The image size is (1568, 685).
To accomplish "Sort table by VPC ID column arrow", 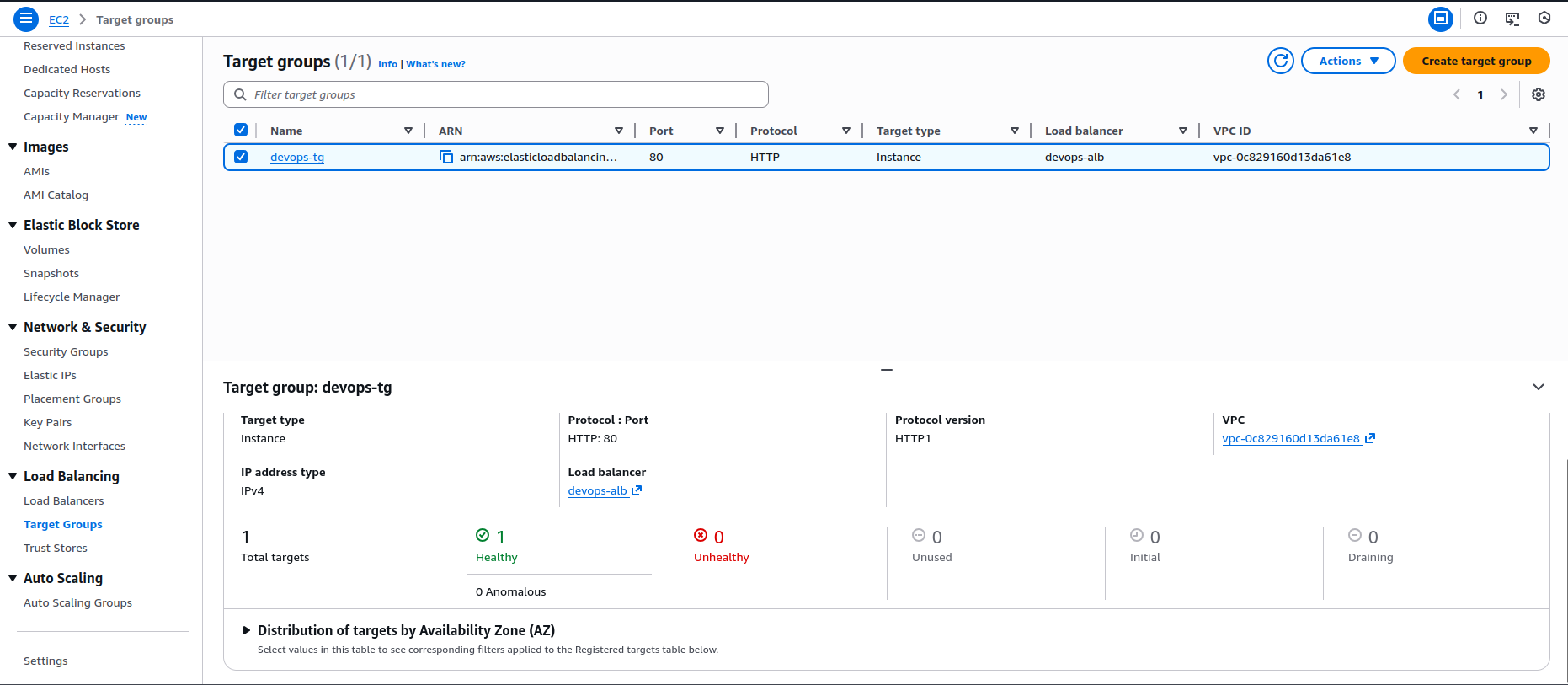I will pos(1533,131).
